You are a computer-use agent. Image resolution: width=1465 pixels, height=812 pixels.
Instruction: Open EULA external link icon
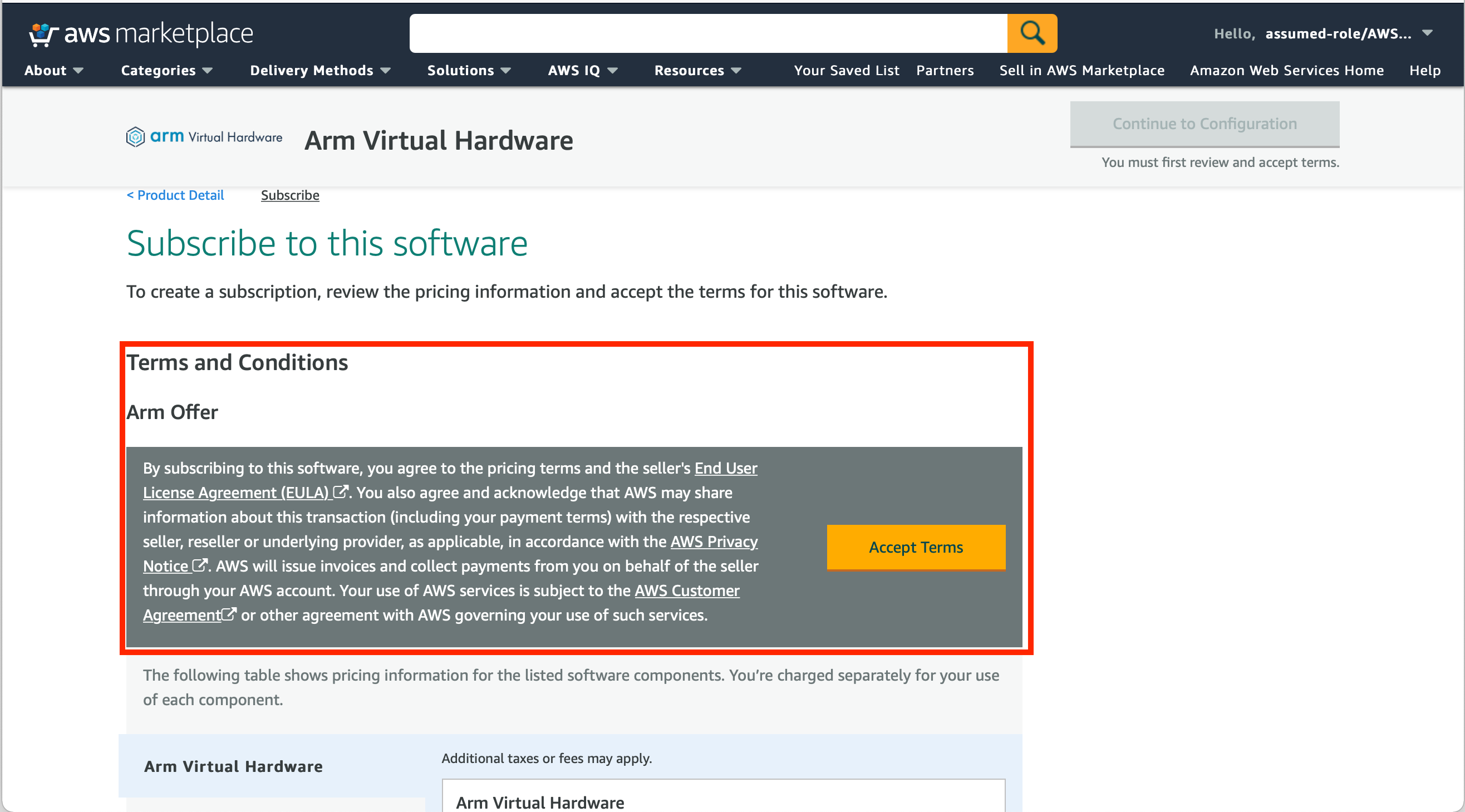pos(340,492)
